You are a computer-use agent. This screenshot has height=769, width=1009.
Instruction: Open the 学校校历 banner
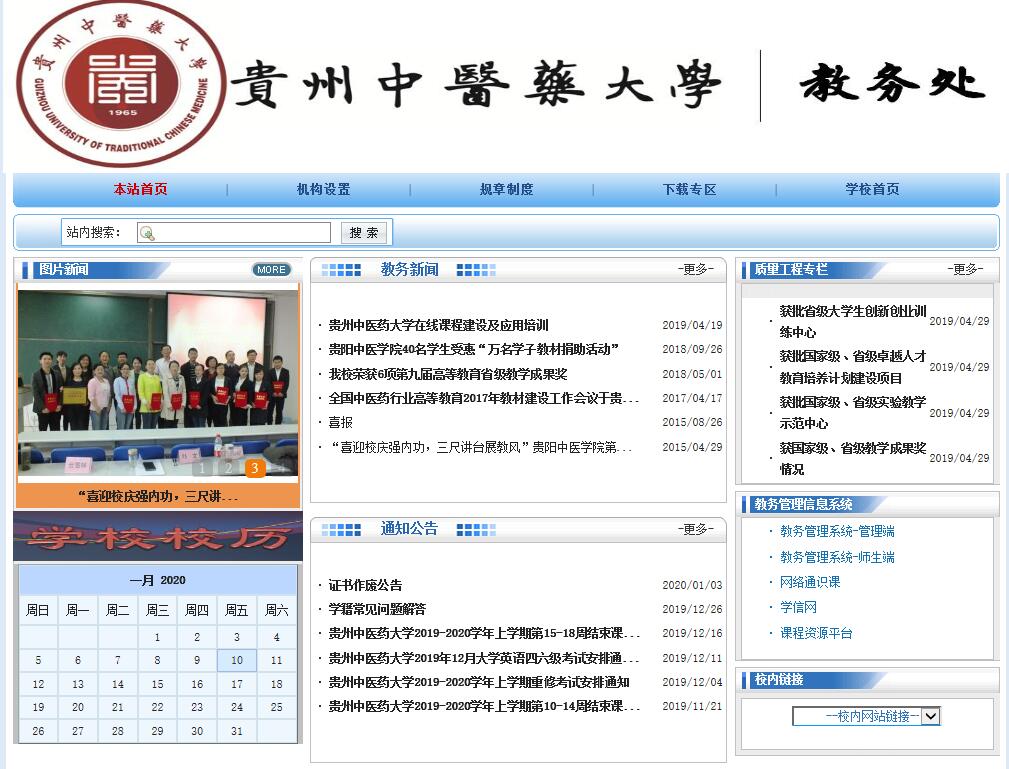[x=158, y=537]
